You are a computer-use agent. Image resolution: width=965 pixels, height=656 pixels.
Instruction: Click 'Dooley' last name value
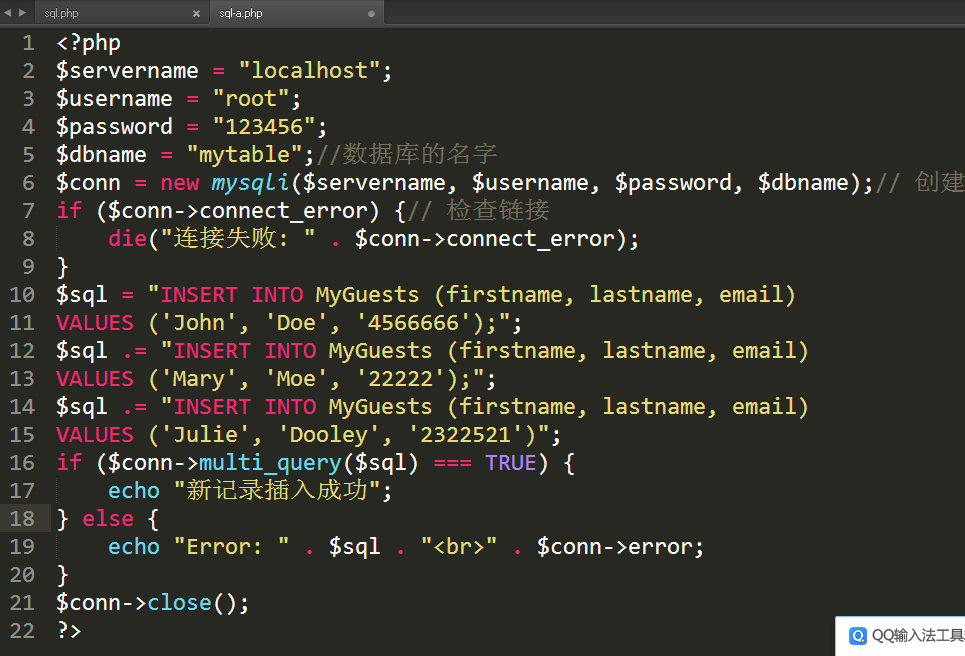tap(329, 435)
